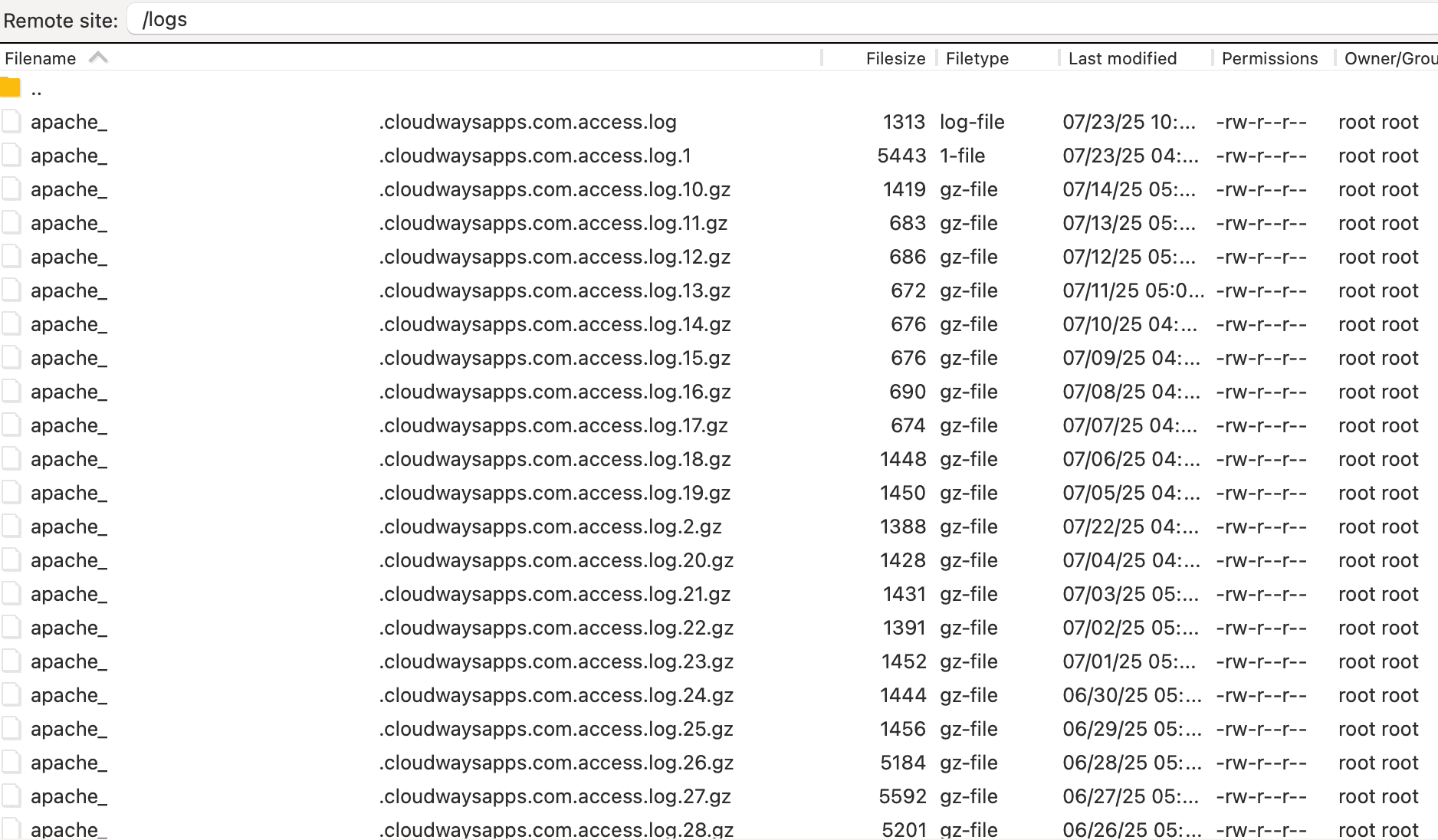The image size is (1438, 840).
Task: Select file .cloudwaysapps.com.access.log.24.gz
Action: click(x=556, y=695)
